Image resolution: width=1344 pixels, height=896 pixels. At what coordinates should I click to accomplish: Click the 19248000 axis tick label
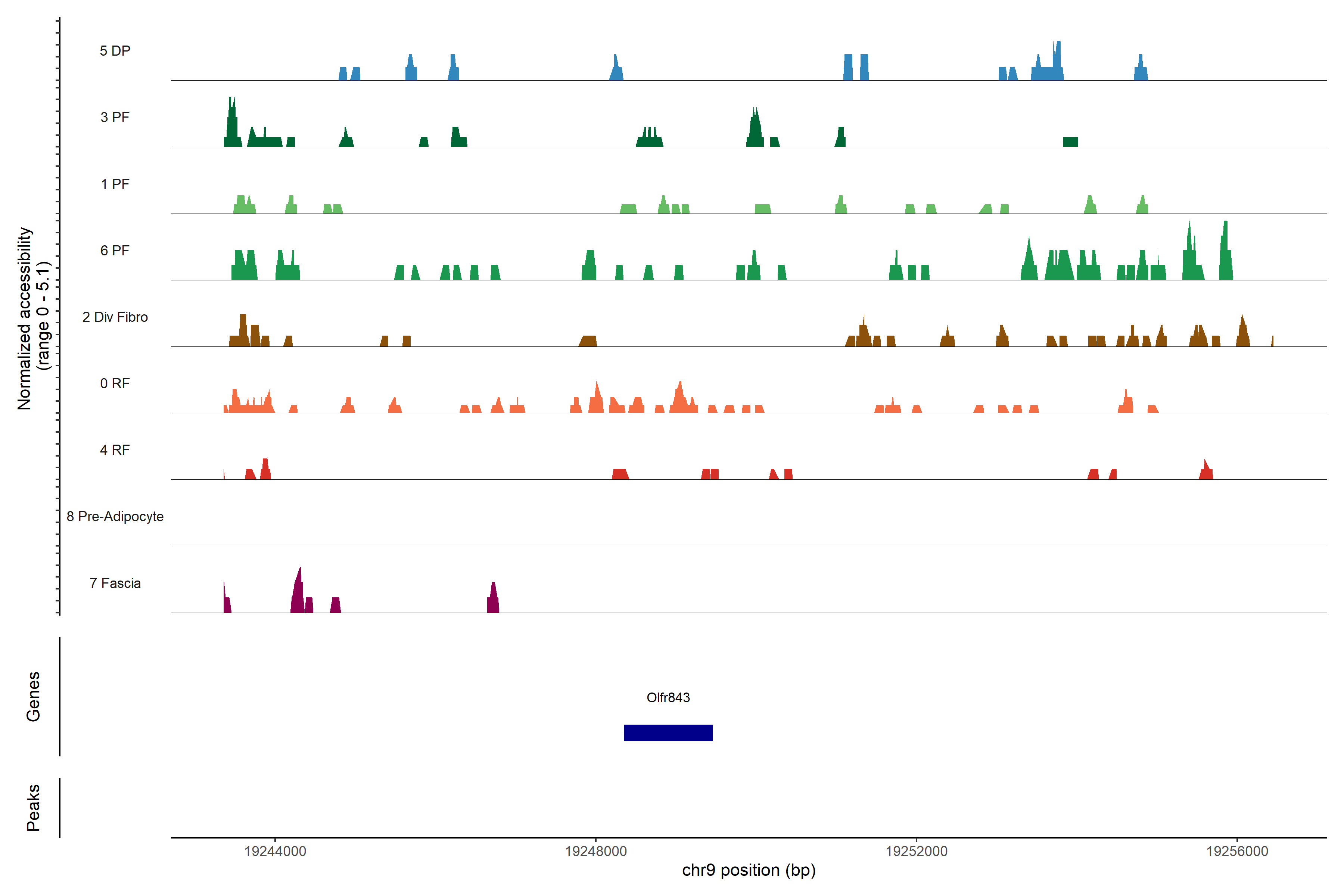click(595, 852)
